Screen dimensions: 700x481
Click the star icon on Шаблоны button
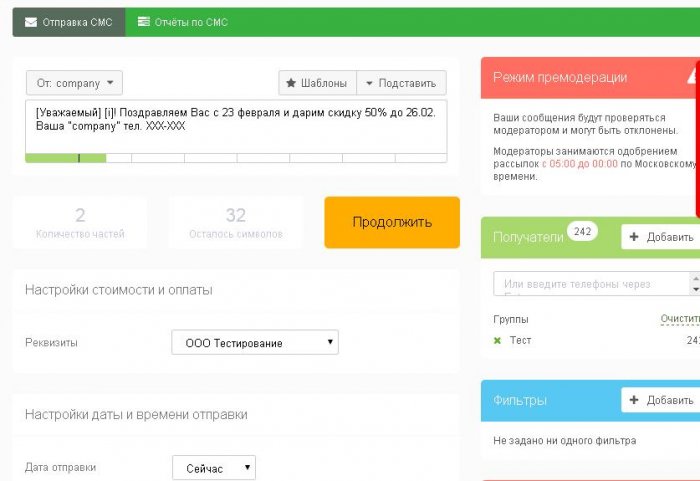coord(291,83)
